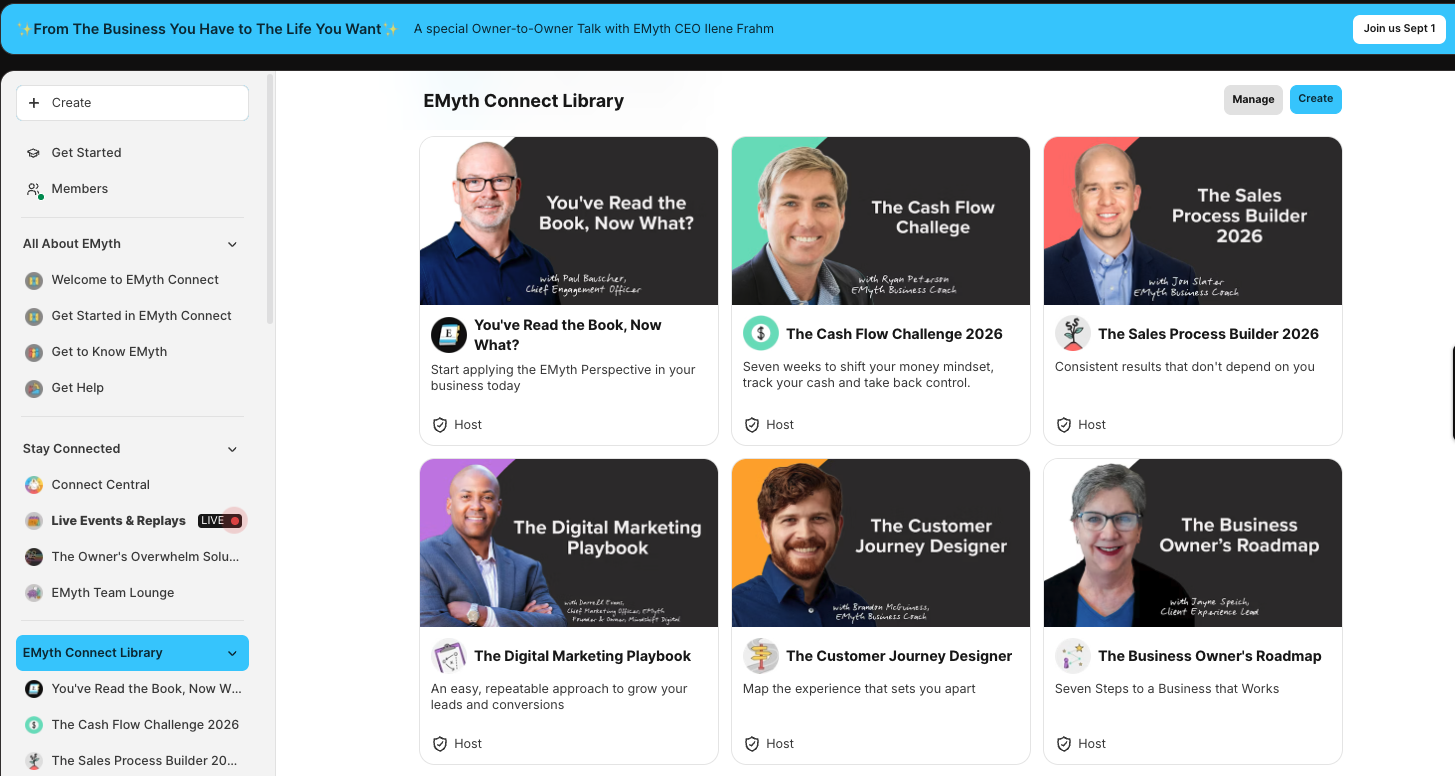Click The Business Owner's Roadmap cover image
This screenshot has width=1455, height=776.
click(x=1193, y=543)
